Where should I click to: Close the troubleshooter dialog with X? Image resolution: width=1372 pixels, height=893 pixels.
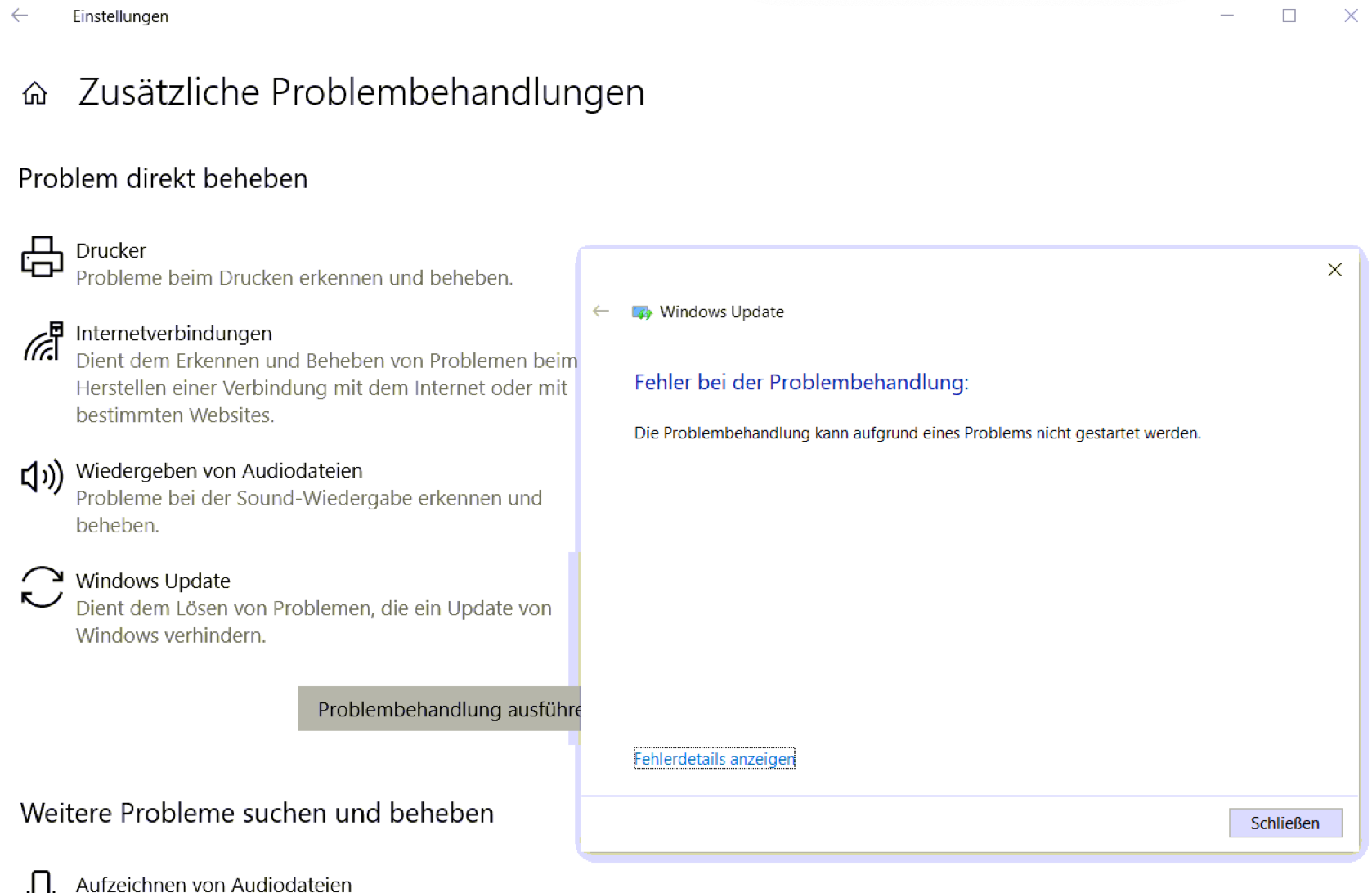coord(1334,270)
